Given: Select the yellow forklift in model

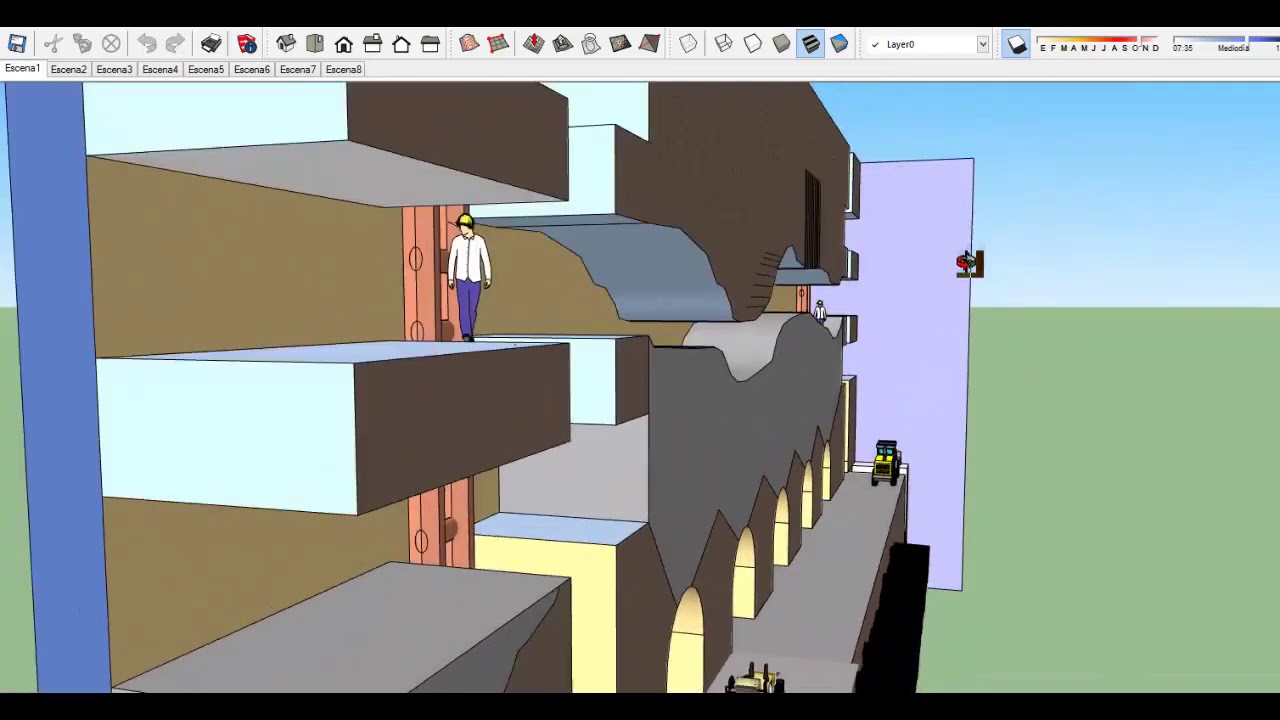Looking at the screenshot, I should (x=886, y=463).
